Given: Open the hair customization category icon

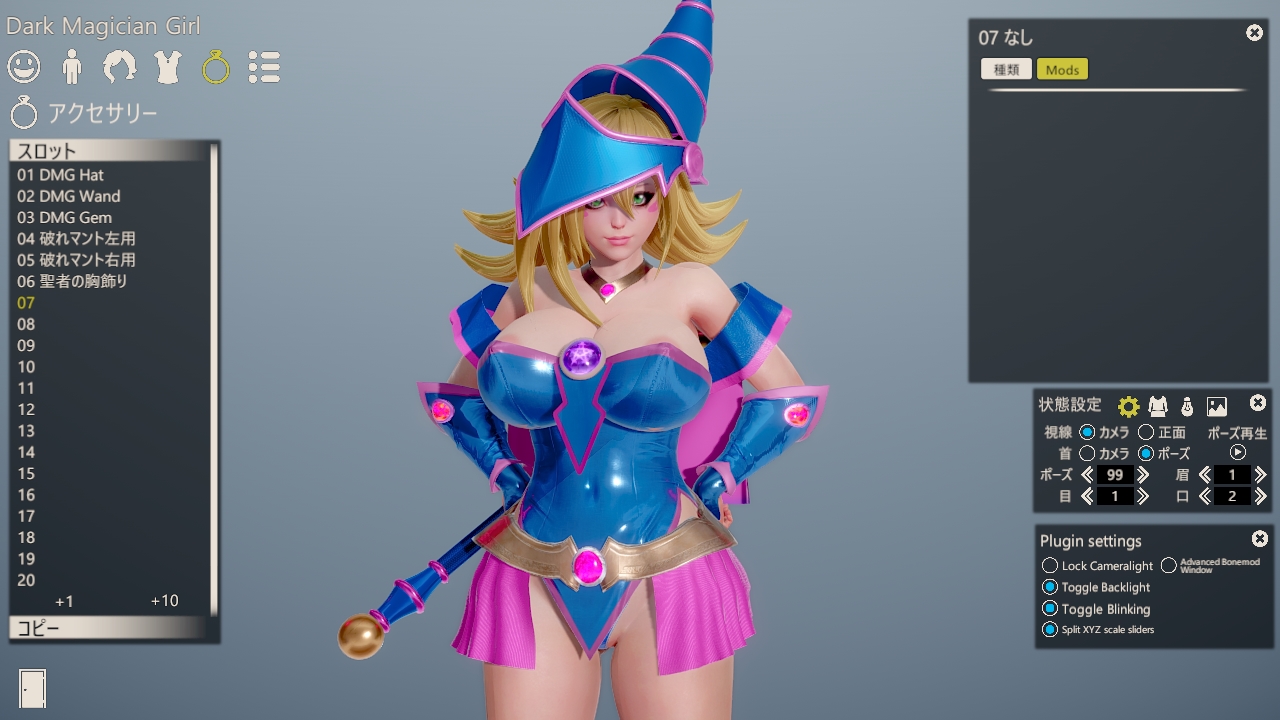Looking at the screenshot, I should click(x=120, y=67).
